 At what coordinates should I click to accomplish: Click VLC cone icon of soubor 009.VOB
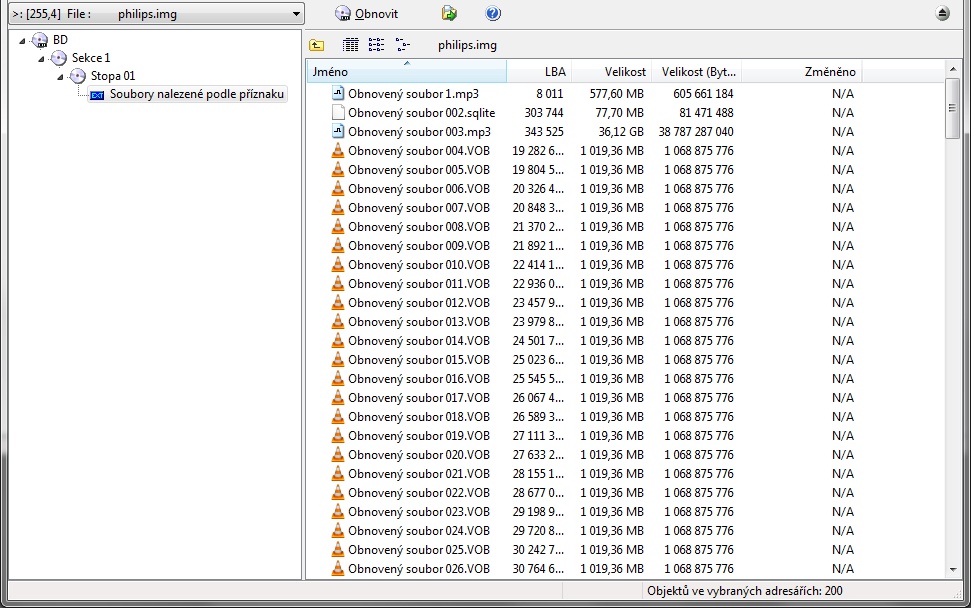point(337,245)
